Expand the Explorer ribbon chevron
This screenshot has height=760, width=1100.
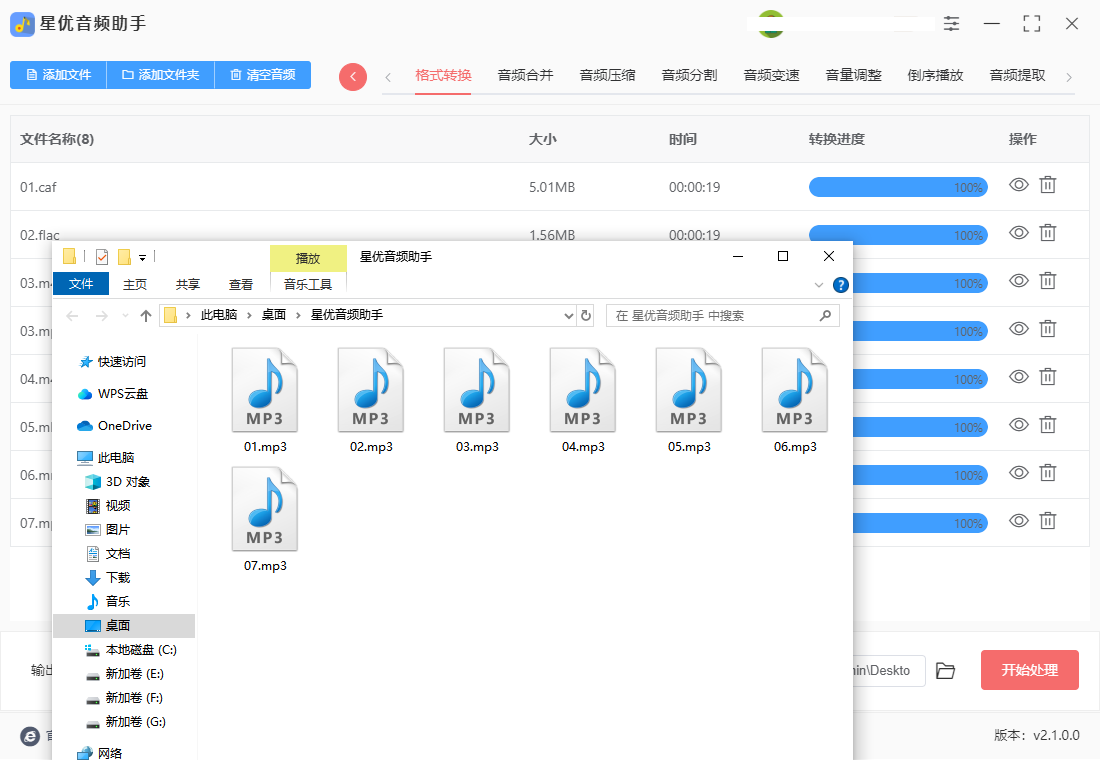pos(819,285)
